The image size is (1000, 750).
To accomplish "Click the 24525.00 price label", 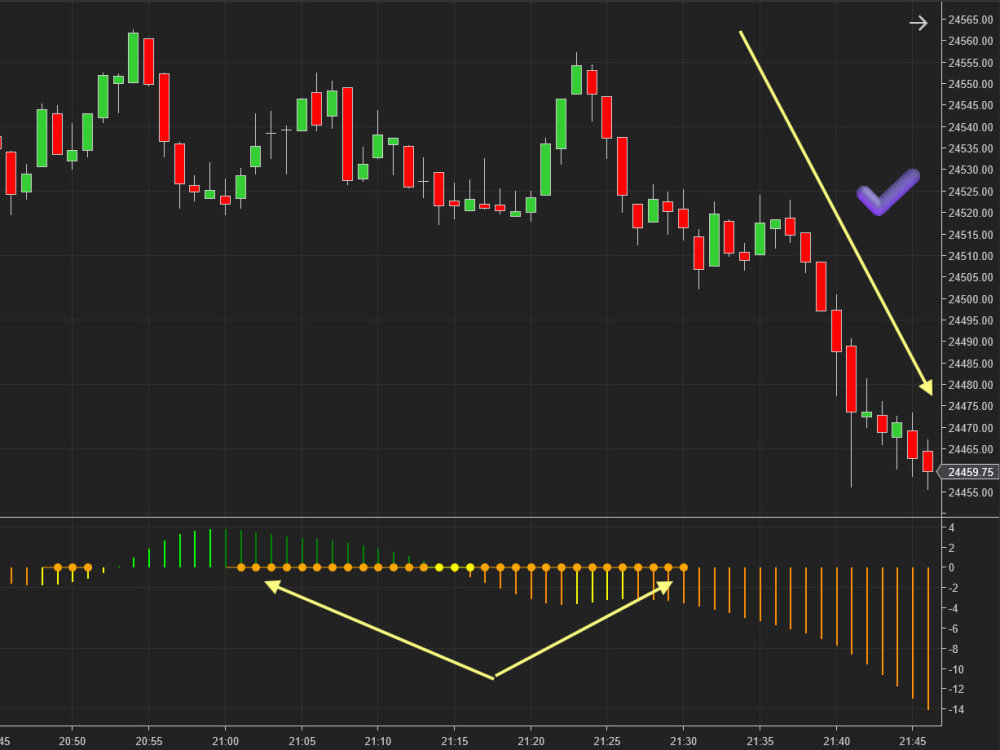I will [971, 191].
